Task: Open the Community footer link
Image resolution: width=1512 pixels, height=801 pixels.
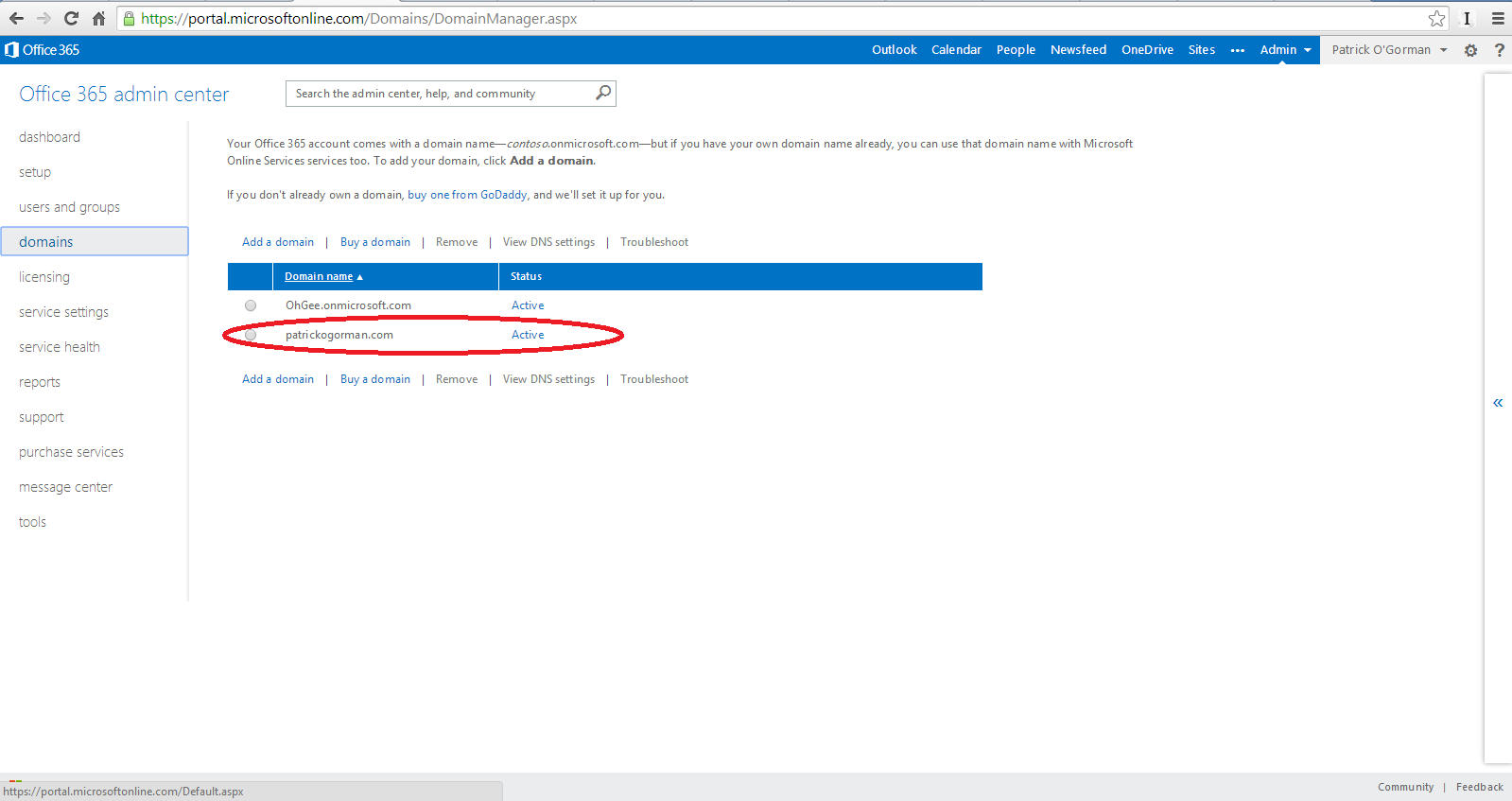Action: [1405, 787]
